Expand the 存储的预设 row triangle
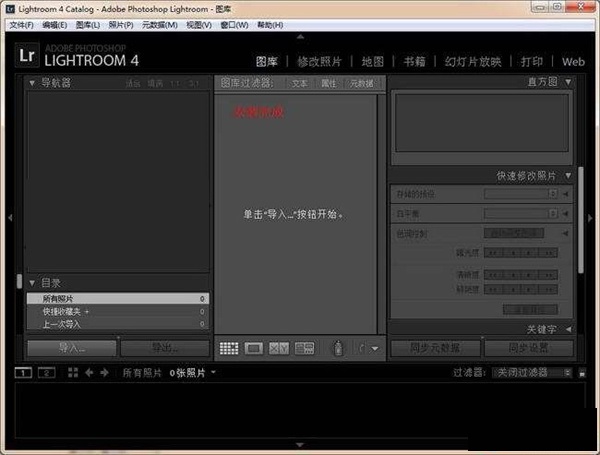Image resolution: width=600 pixels, height=455 pixels. point(566,194)
